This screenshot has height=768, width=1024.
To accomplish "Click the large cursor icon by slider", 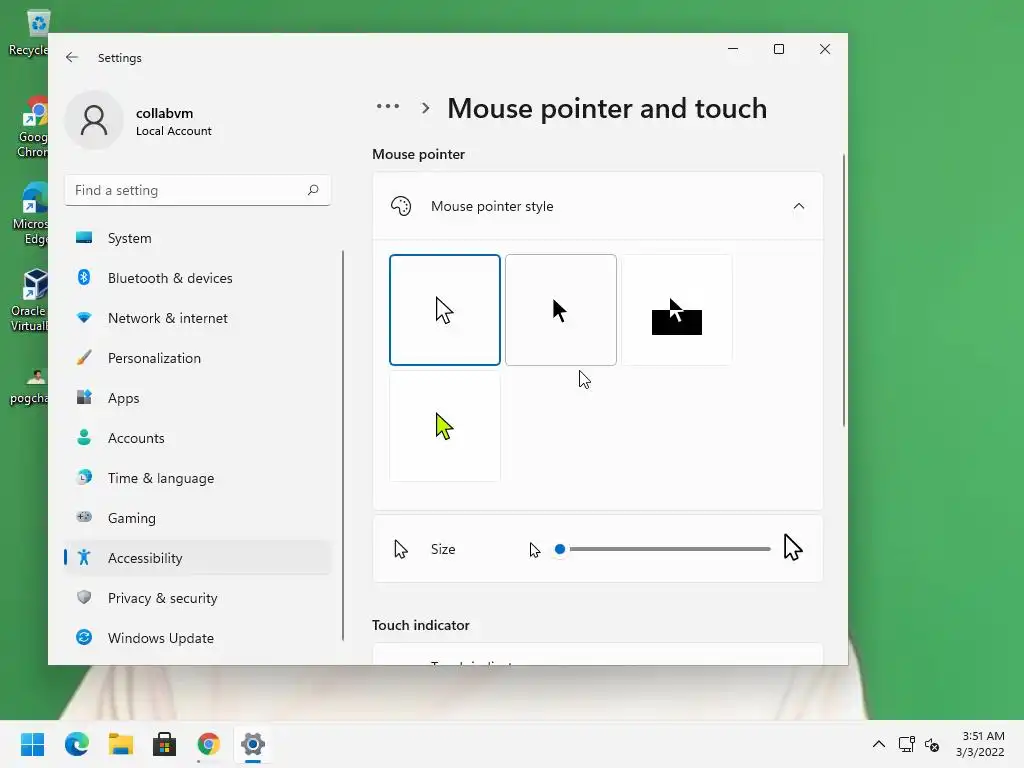I will click(793, 547).
